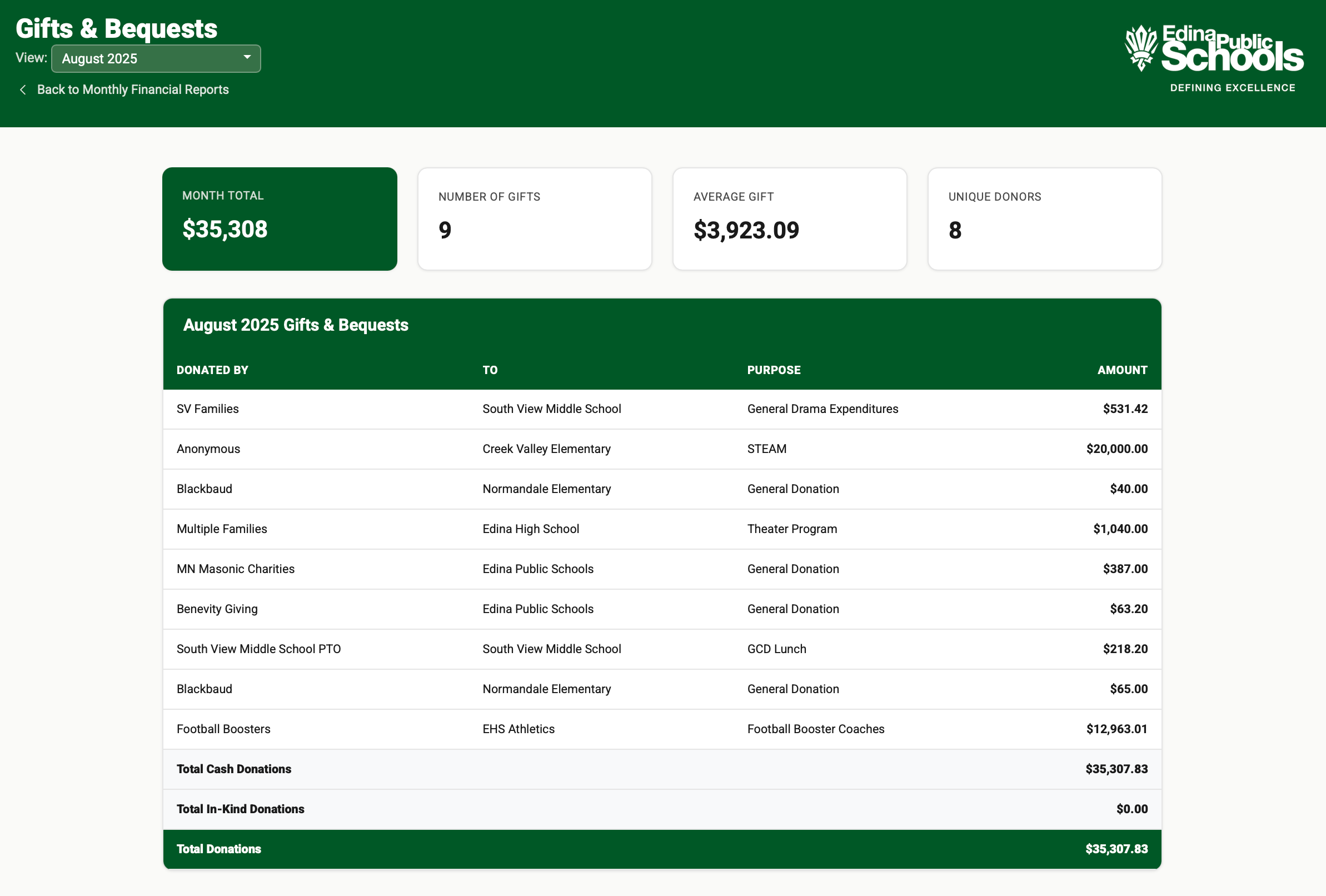Click the Football Boosters donor name

pyautogui.click(x=223, y=729)
